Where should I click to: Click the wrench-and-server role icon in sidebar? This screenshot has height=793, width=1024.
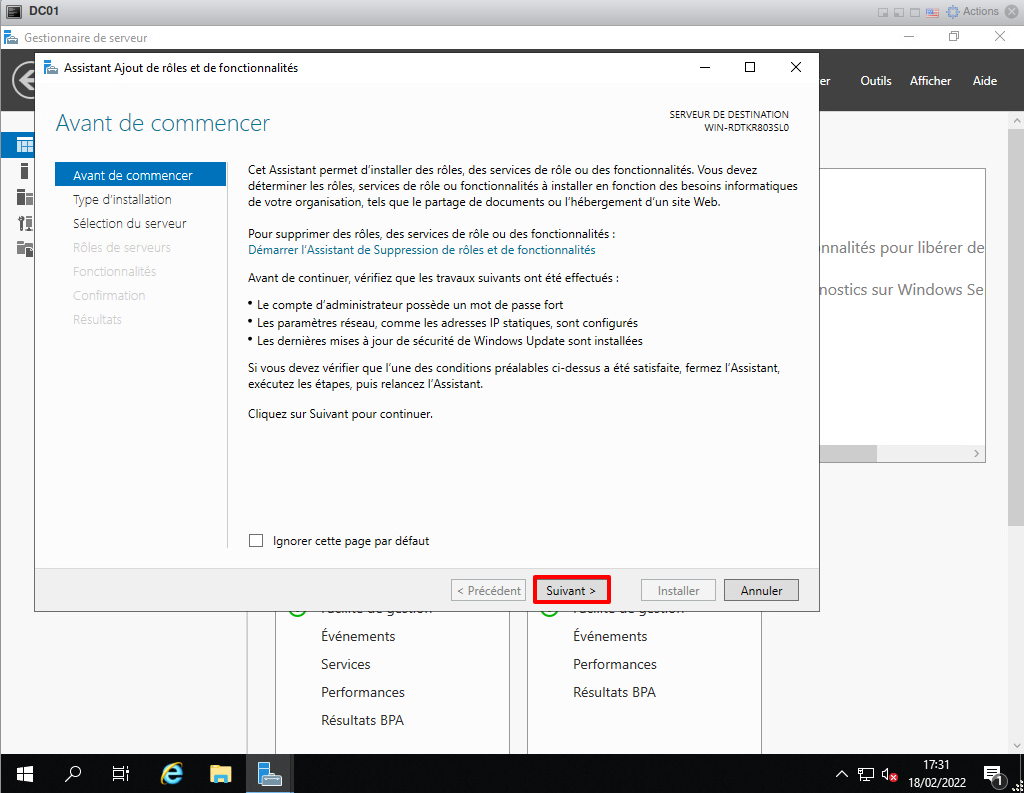click(x=25, y=223)
